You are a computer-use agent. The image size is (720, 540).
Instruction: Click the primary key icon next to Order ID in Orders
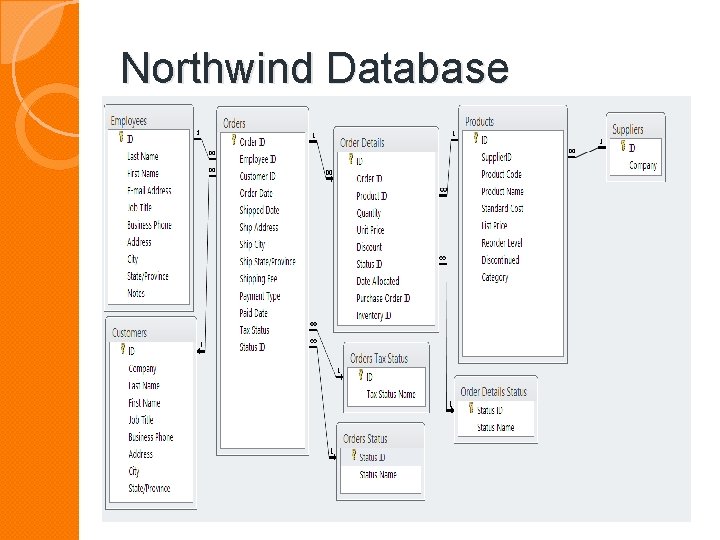click(234, 140)
